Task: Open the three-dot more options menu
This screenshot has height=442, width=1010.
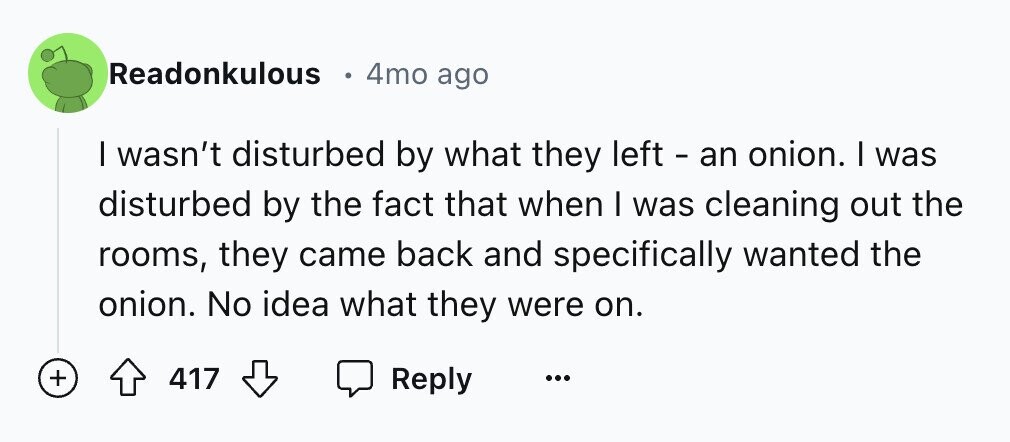Action: [556, 380]
